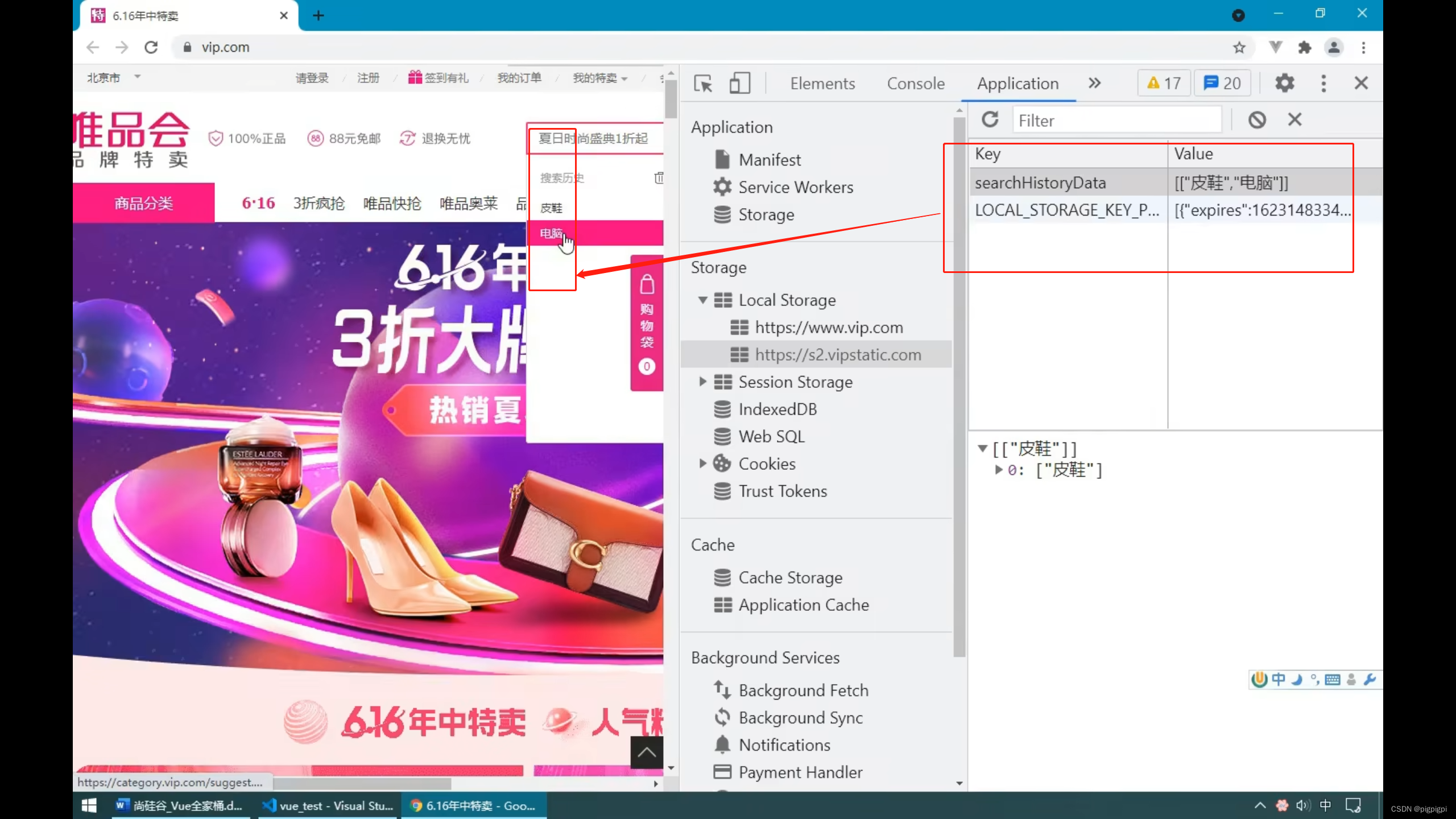Screen dimensions: 1456x819
Task: Switch to the Elements tab
Action: [x=822, y=84]
